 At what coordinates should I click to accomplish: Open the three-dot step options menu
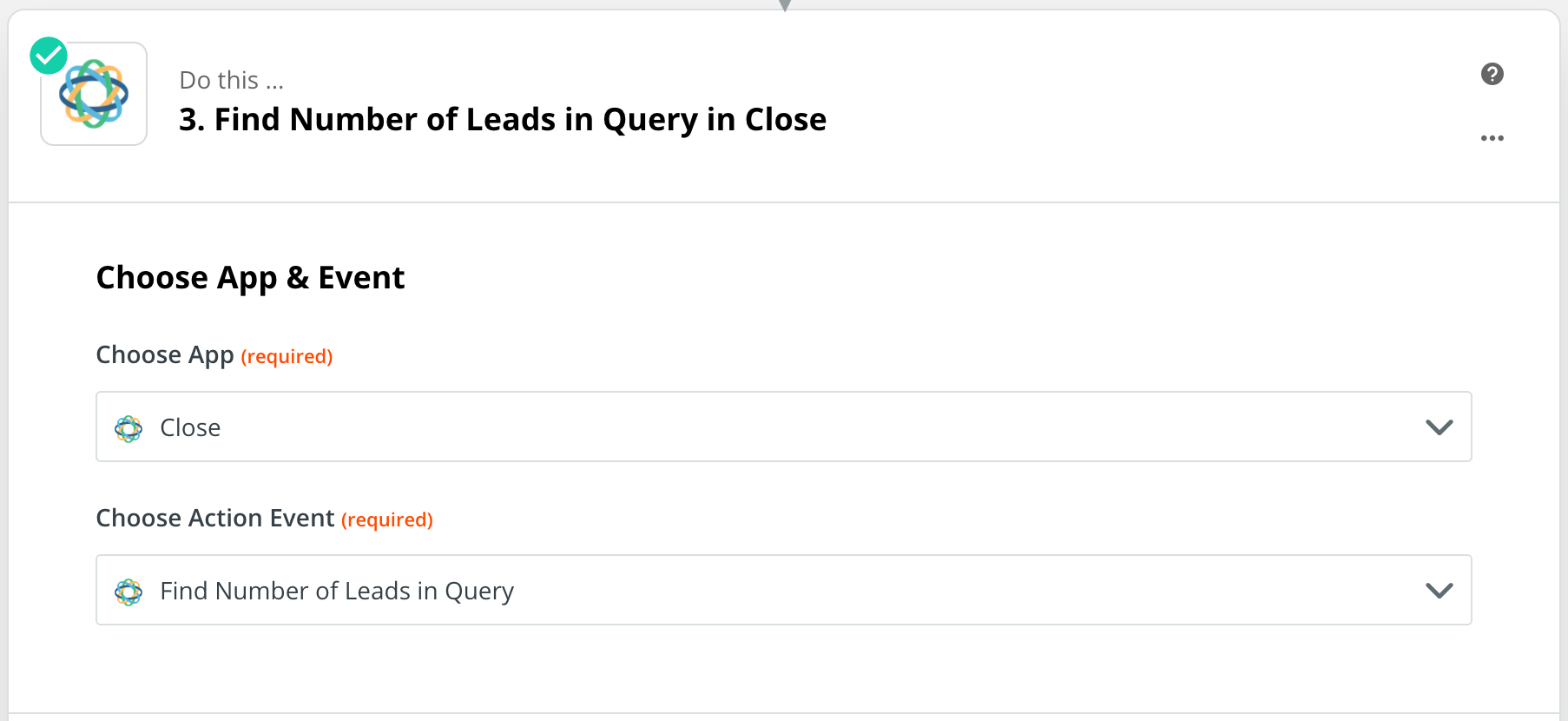click(1492, 138)
